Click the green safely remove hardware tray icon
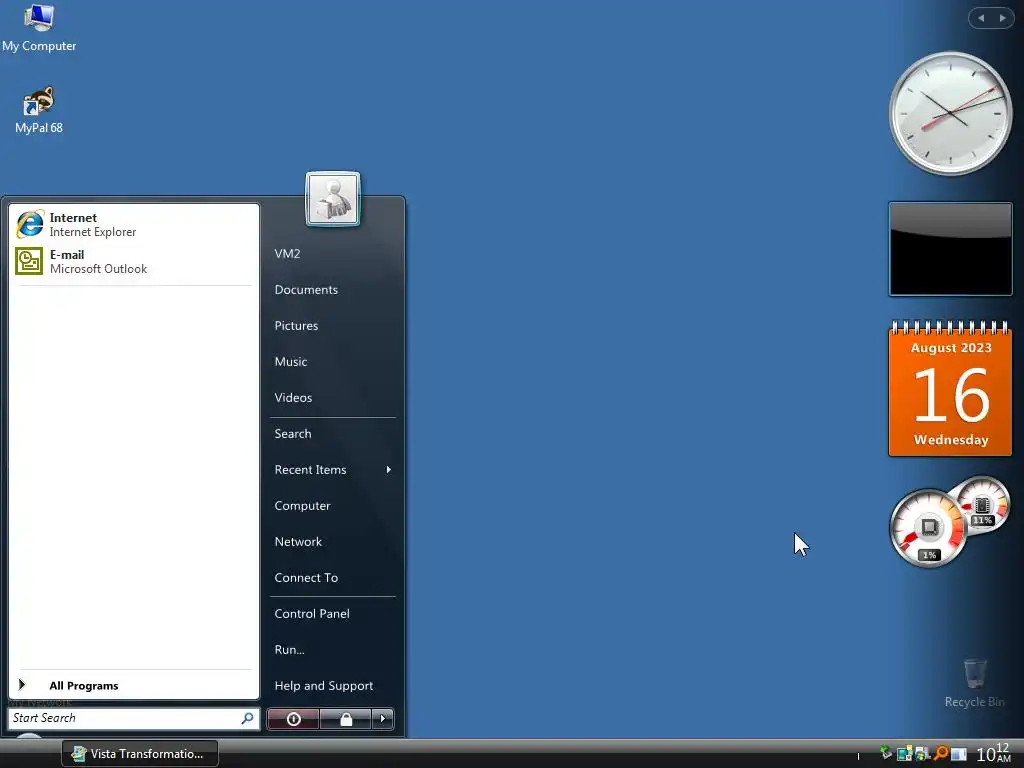Image resolution: width=1024 pixels, height=768 pixels. click(886, 752)
